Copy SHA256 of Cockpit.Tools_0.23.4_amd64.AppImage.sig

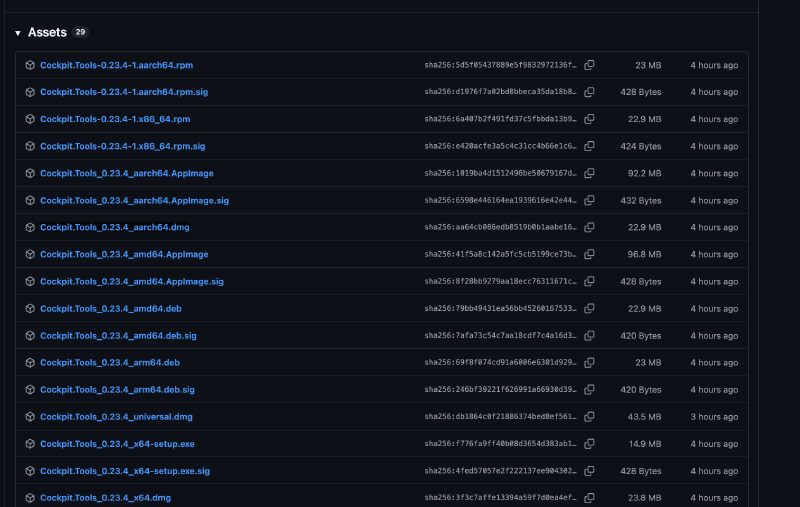[x=589, y=281]
